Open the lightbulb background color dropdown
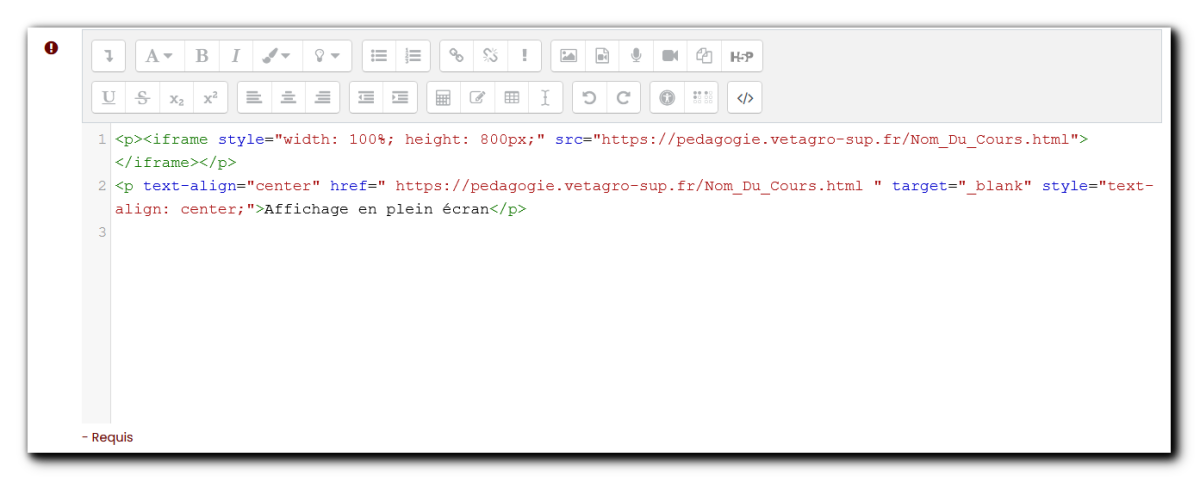 (327, 56)
